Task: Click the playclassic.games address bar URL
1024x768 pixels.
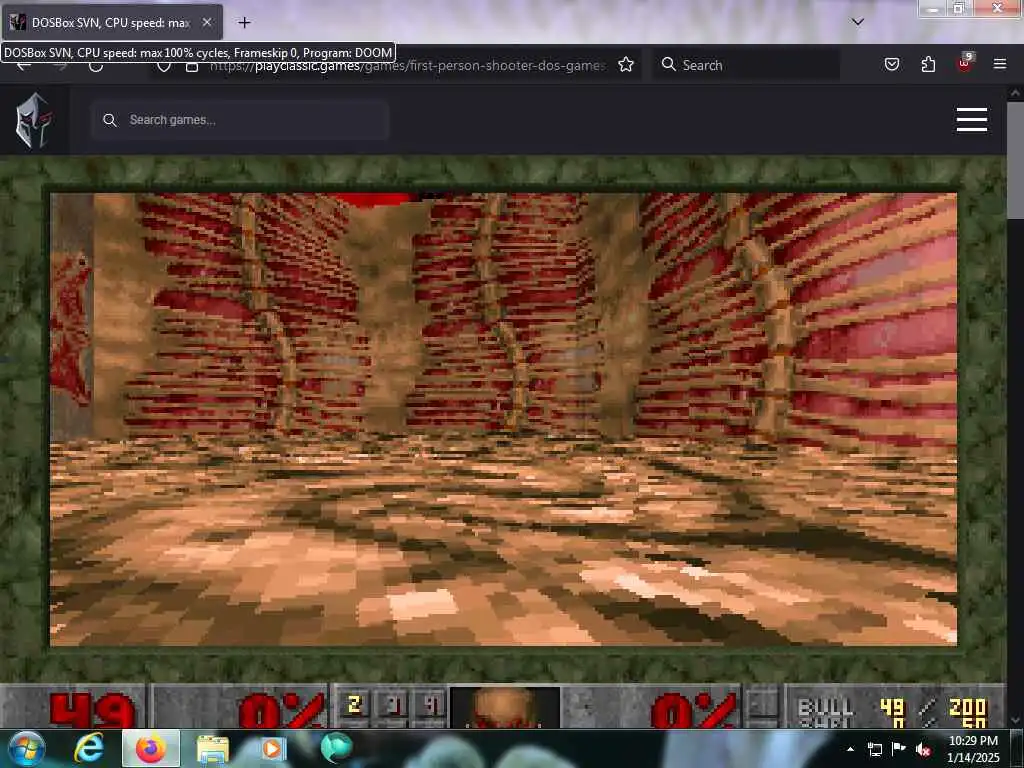Action: (408, 65)
